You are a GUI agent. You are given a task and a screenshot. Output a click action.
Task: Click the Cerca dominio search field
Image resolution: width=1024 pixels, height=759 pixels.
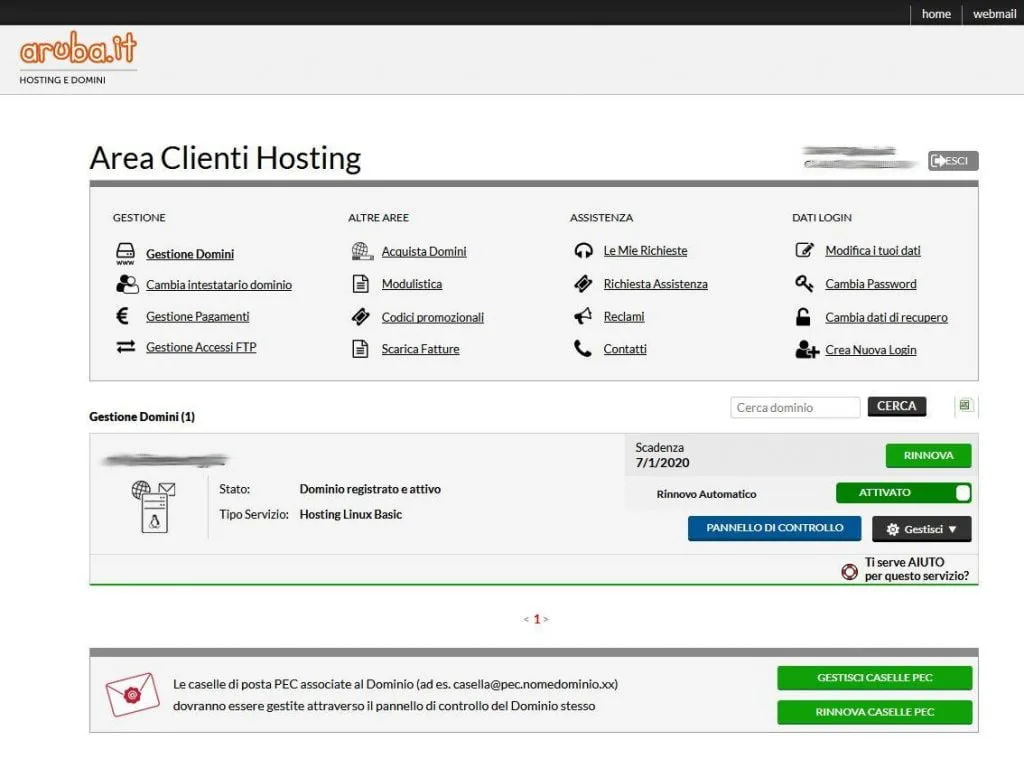click(x=795, y=407)
